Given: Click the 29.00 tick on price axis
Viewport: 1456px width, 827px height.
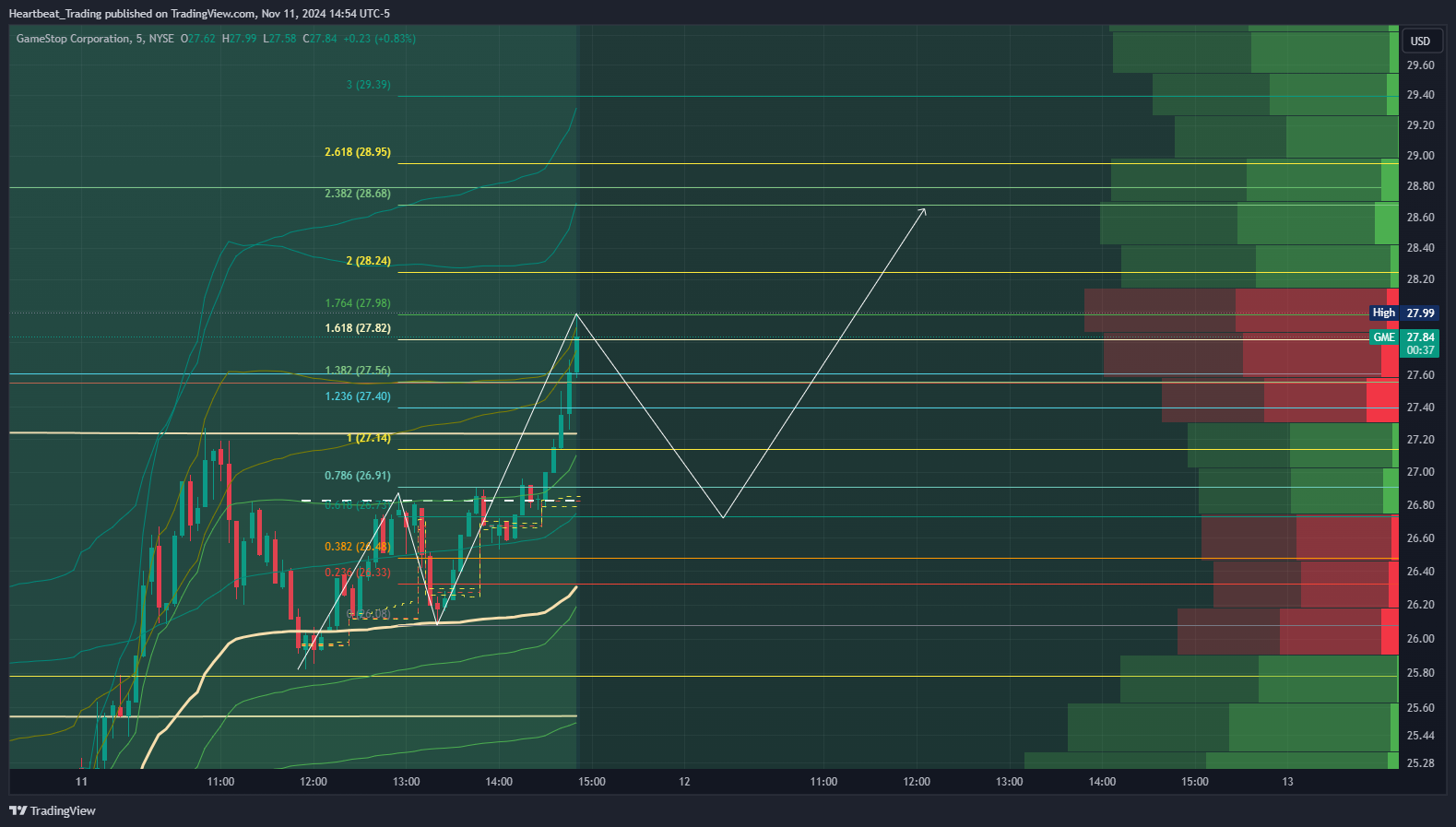Looking at the screenshot, I should (x=1420, y=156).
